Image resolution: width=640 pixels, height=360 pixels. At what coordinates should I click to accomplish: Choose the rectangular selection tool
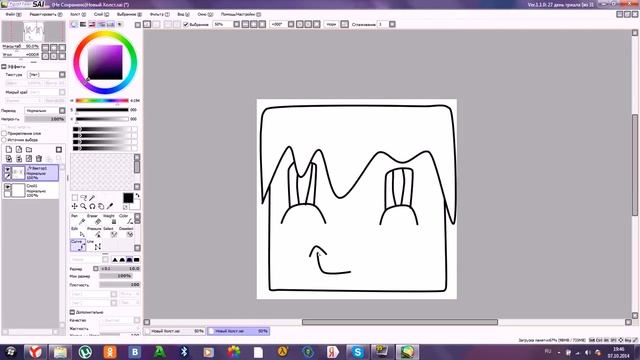[74, 198]
